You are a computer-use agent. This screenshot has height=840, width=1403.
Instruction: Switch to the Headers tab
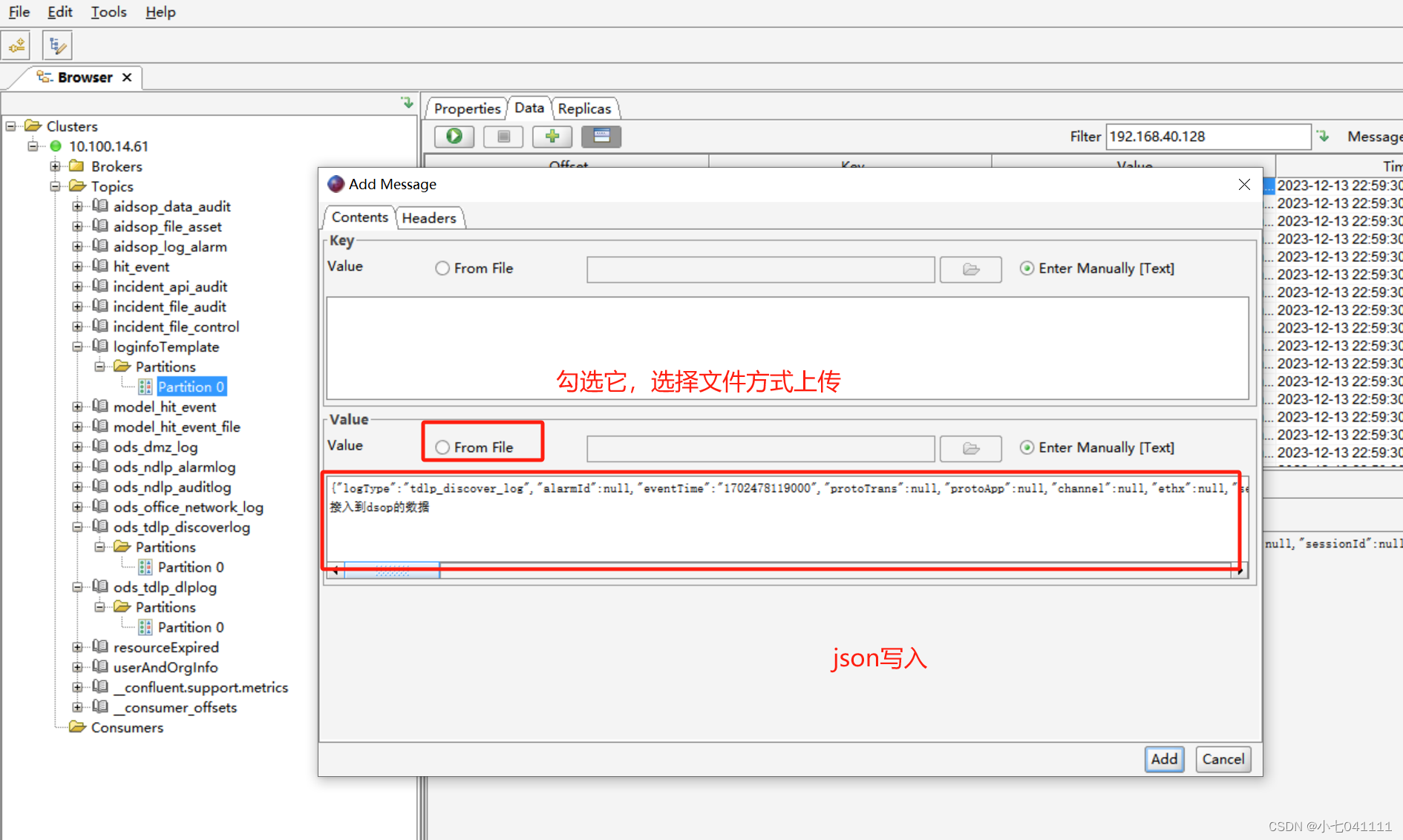(x=429, y=218)
